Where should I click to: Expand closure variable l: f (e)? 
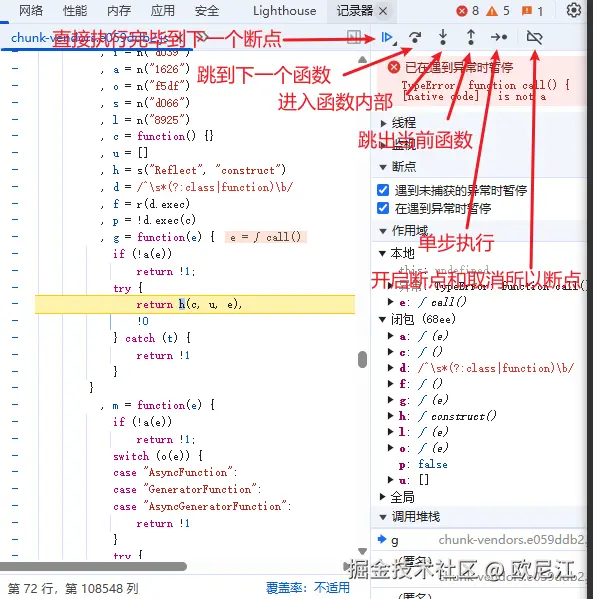point(390,432)
